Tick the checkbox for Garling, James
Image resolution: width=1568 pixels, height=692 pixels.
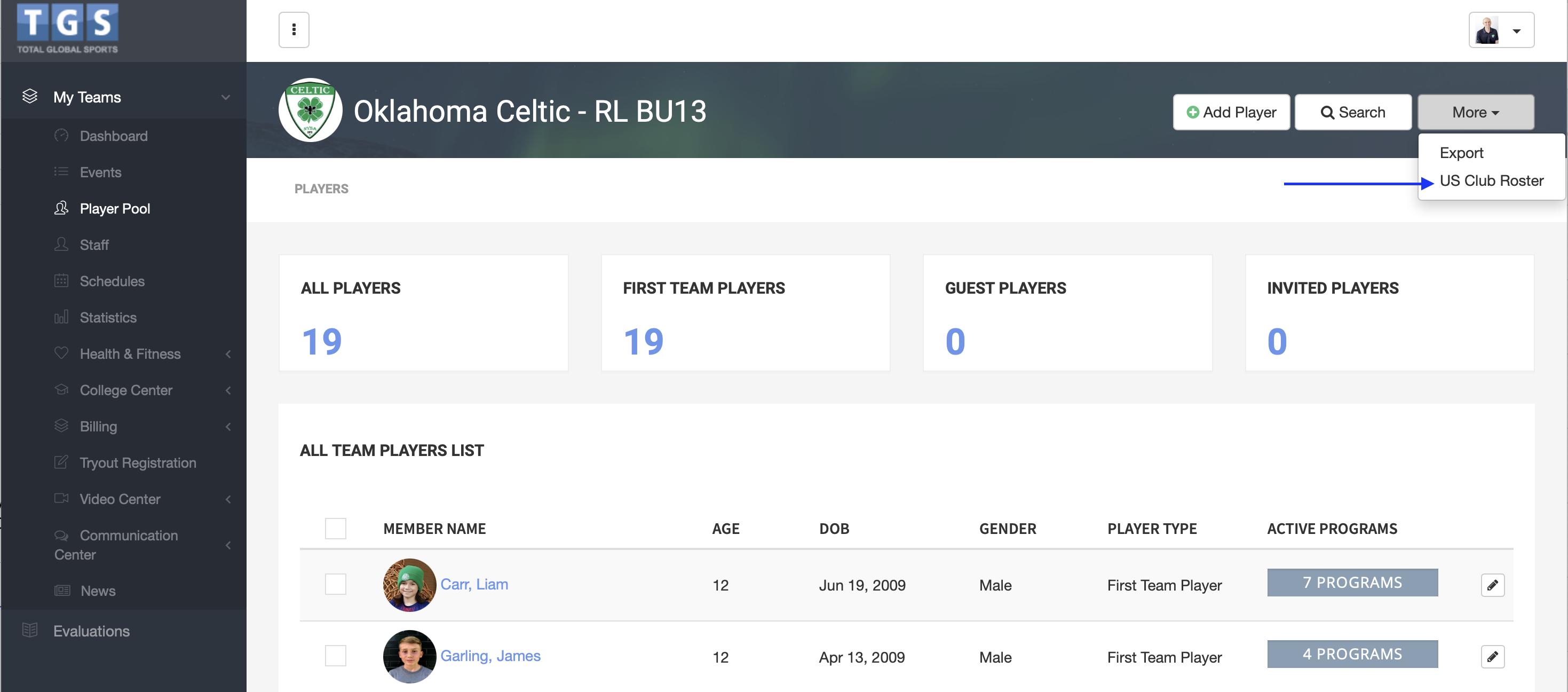335,656
